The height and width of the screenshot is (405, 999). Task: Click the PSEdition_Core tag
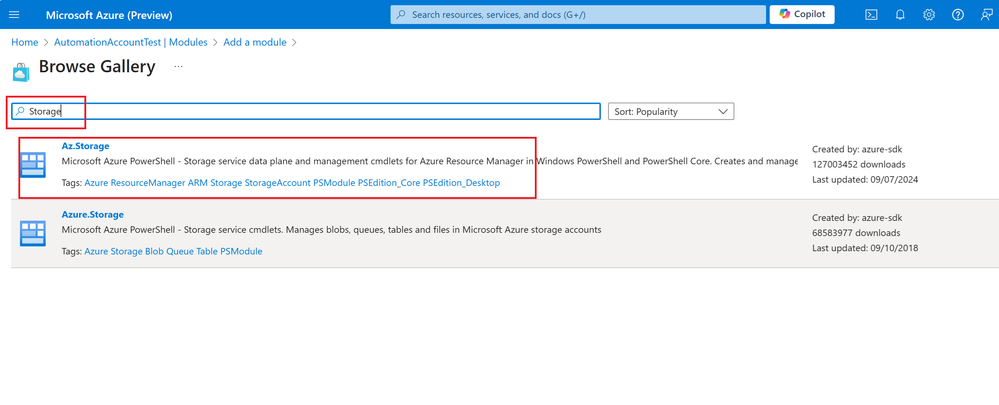389,183
